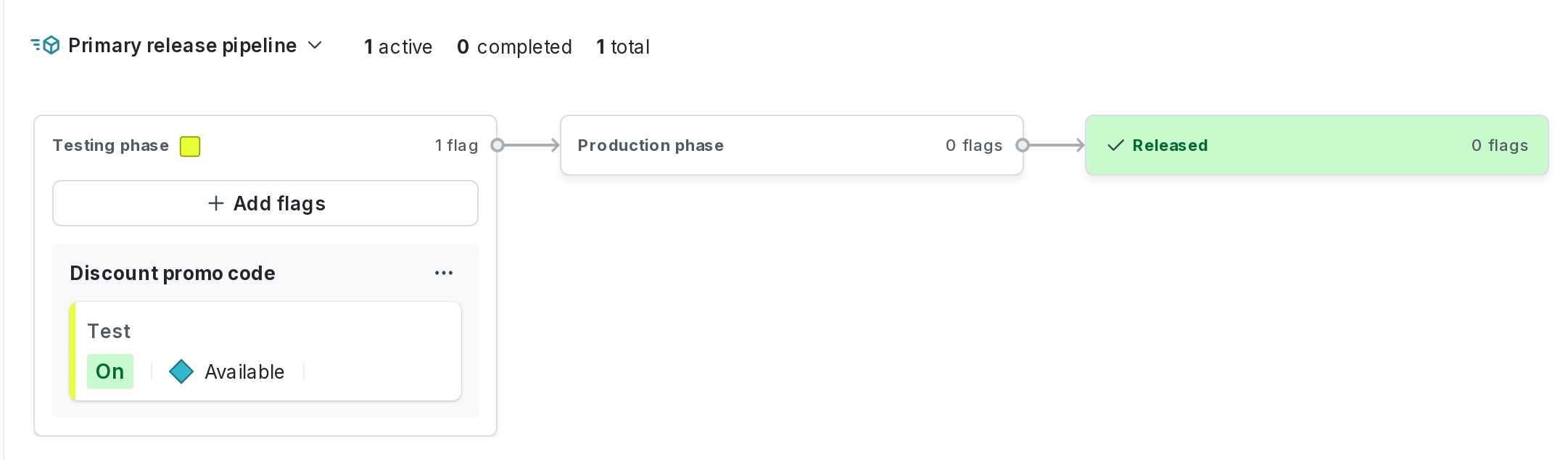Click the checkmark icon beside Released
Viewport: 1568px width, 460px height.
click(x=1115, y=145)
